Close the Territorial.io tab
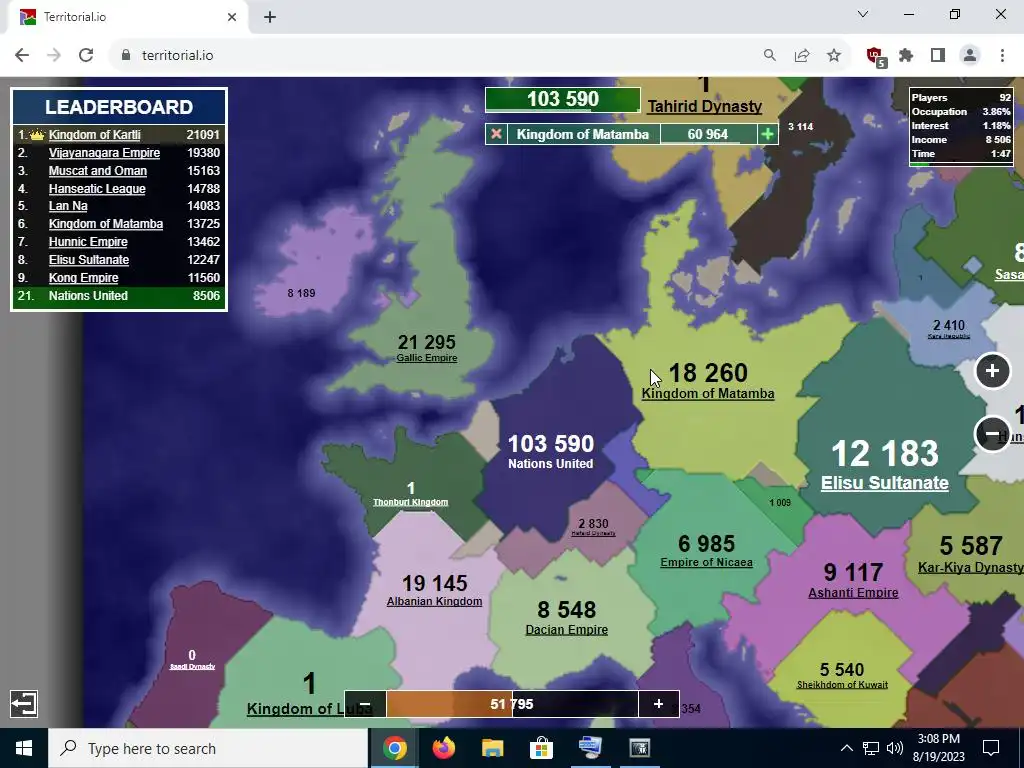Viewport: 1024px width, 768px height. (x=232, y=17)
